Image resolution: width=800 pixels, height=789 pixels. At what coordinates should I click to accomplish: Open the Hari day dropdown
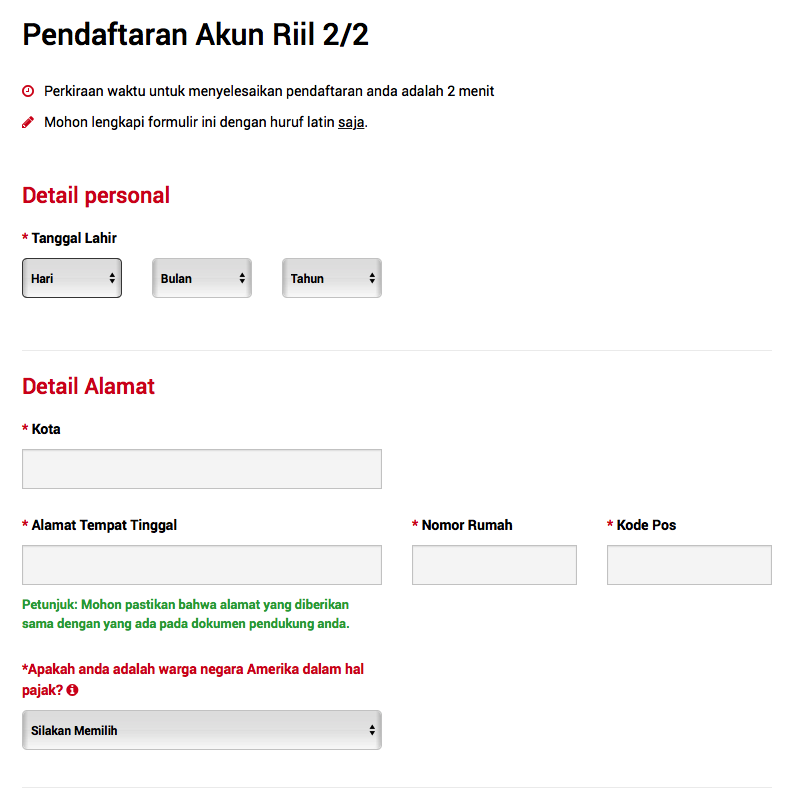pos(72,279)
